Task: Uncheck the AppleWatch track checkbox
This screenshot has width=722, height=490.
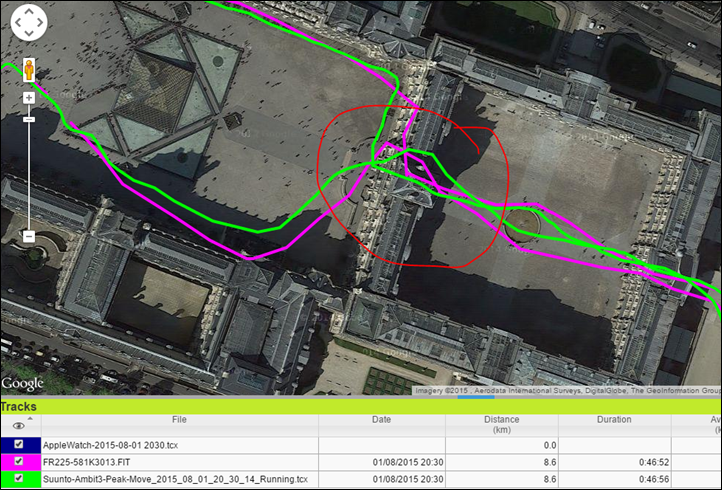Action: pyautogui.click(x=19, y=444)
